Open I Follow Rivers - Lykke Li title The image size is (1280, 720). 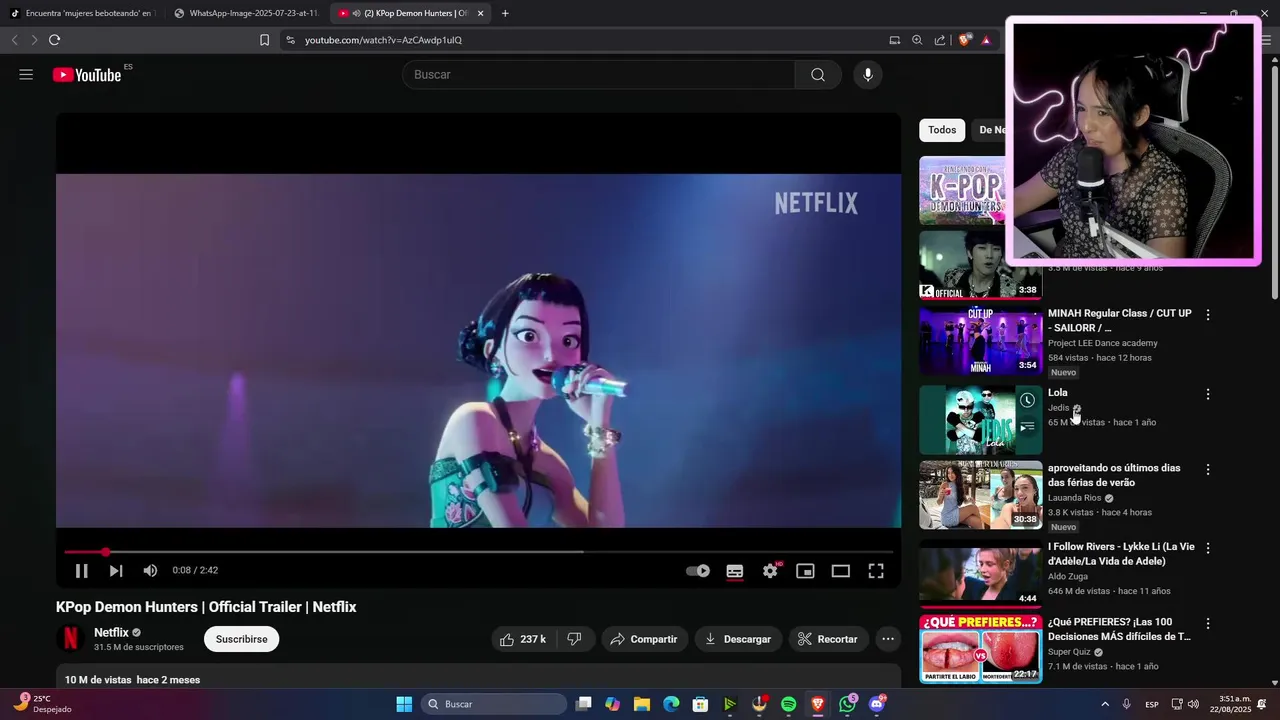click(1121, 554)
